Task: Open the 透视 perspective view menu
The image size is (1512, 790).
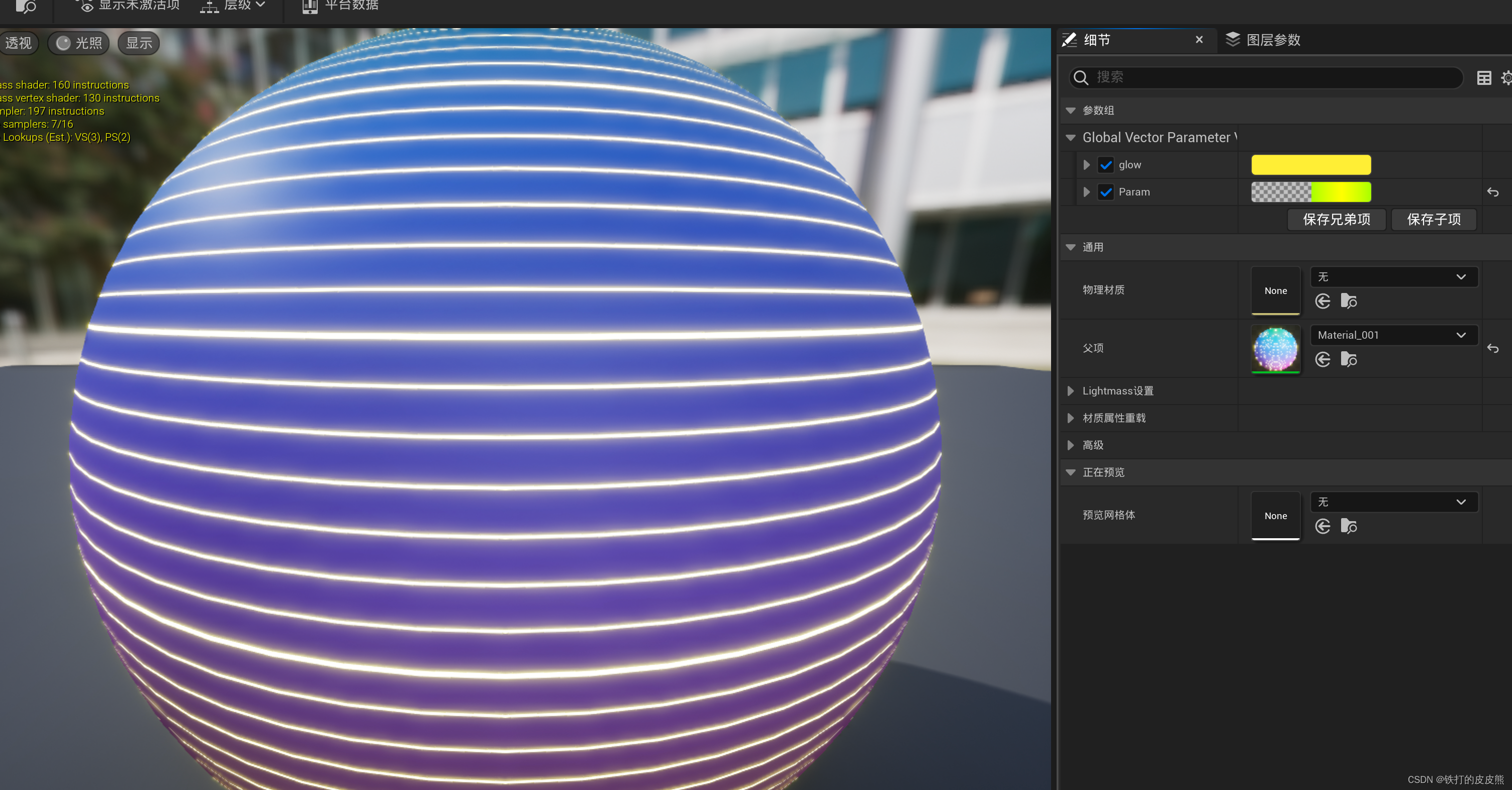Action: coord(18,43)
